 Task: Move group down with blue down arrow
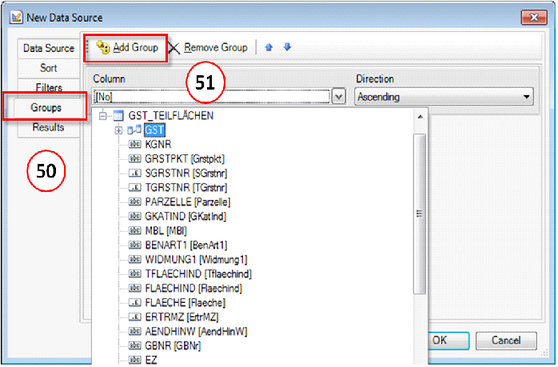tap(288, 47)
